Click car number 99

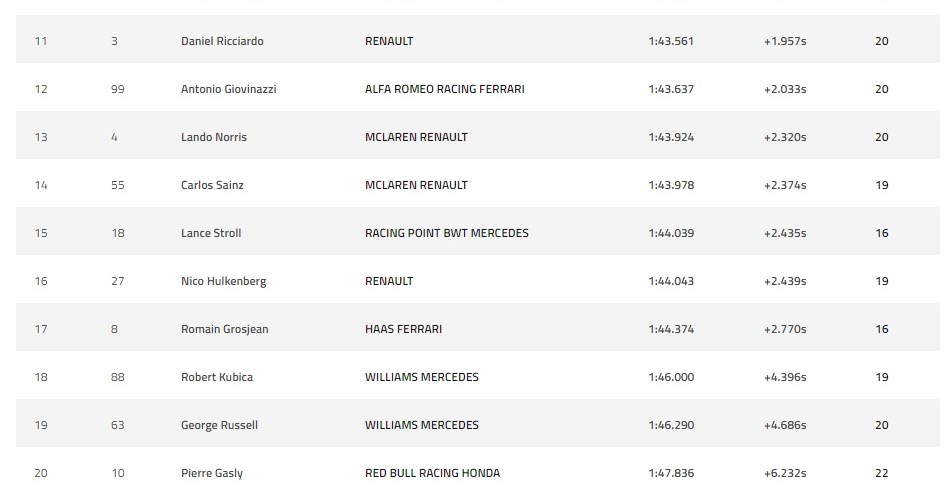(118, 89)
